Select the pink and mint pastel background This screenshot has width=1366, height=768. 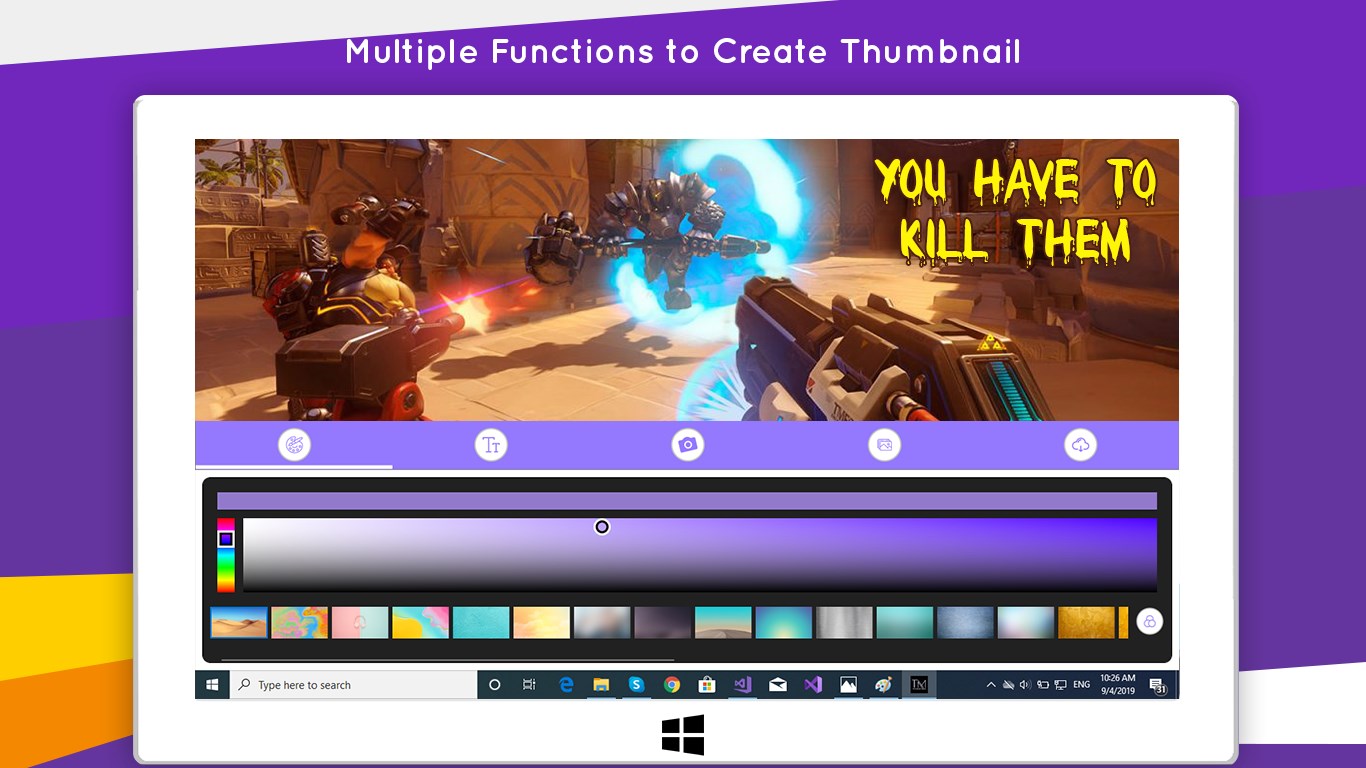360,622
